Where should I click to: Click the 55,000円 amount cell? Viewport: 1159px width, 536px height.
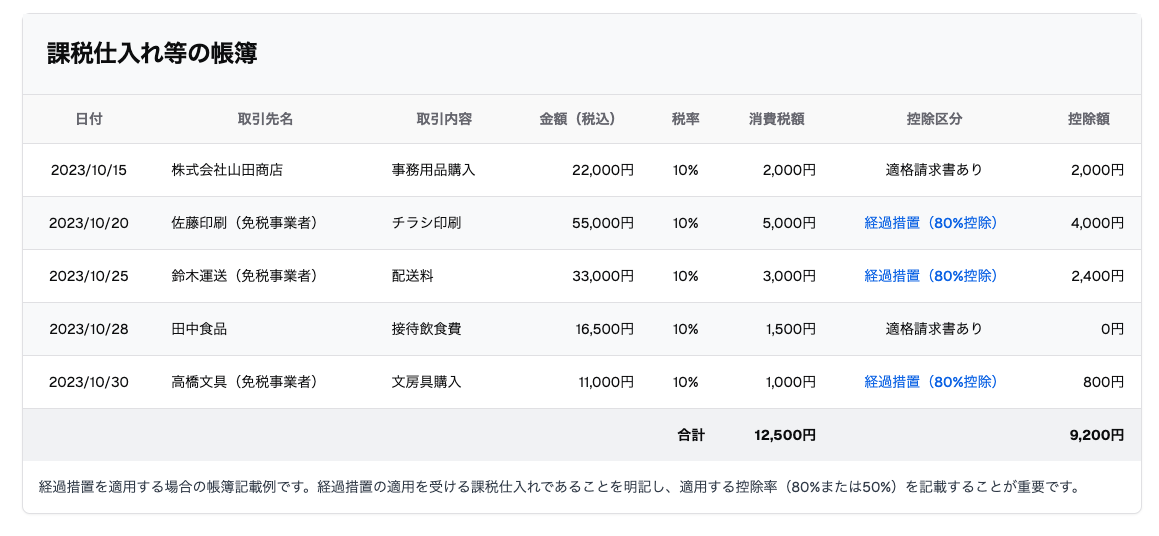[602, 223]
